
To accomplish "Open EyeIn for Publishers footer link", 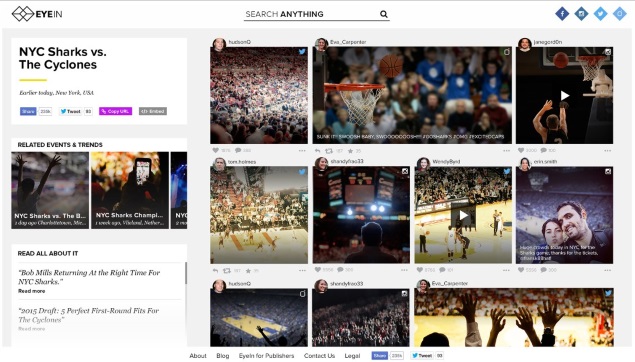I will pos(266,356).
